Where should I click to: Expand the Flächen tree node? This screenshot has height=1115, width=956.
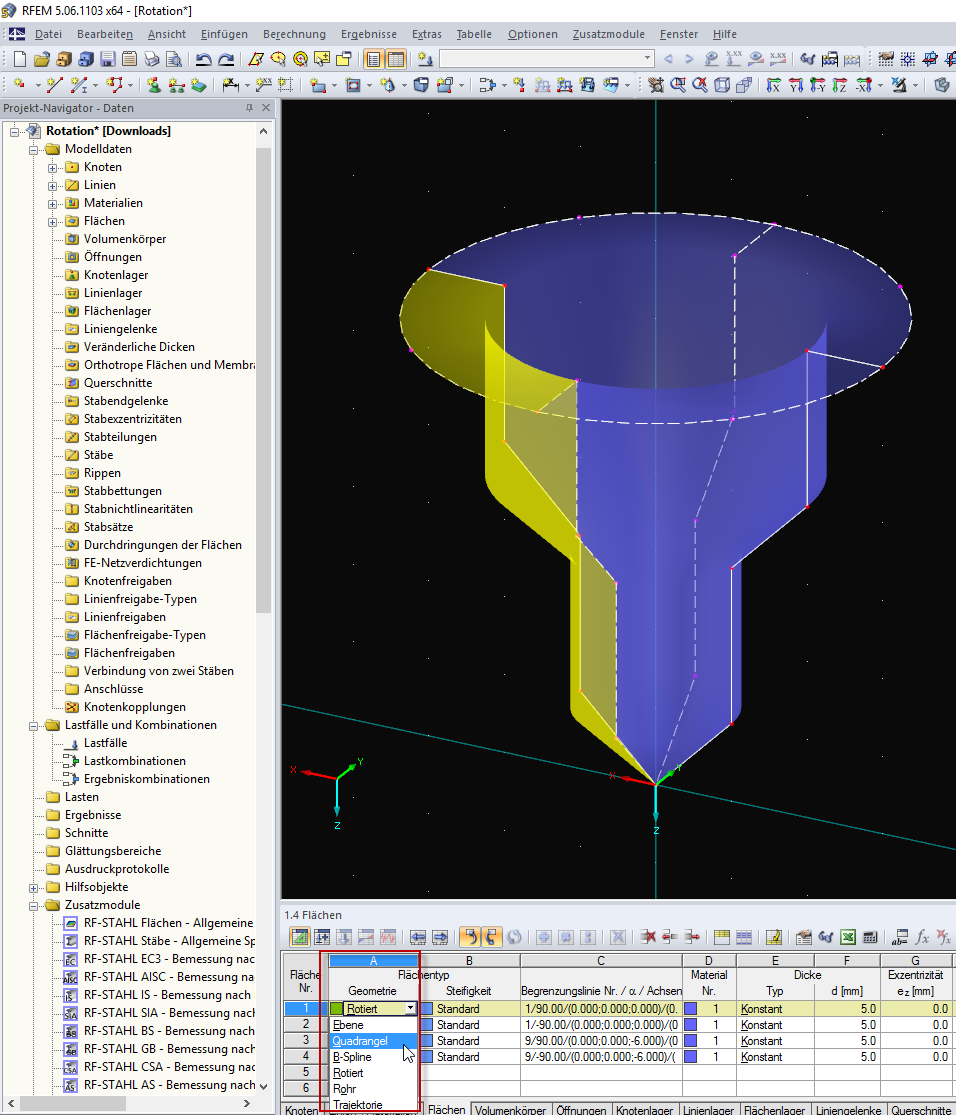click(52, 222)
